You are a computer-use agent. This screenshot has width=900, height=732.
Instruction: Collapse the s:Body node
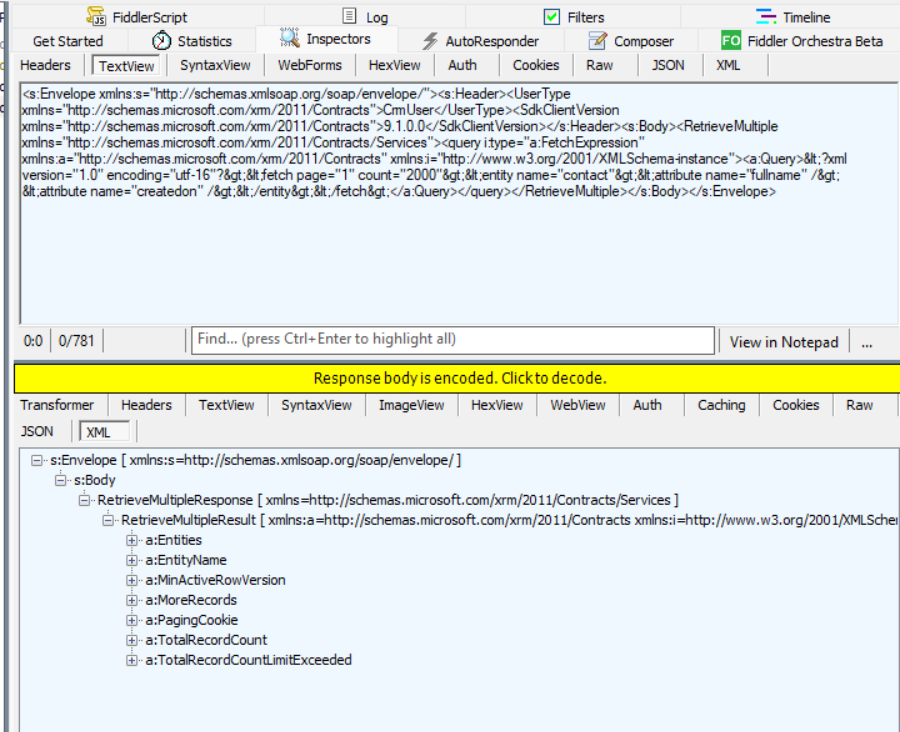point(60,481)
